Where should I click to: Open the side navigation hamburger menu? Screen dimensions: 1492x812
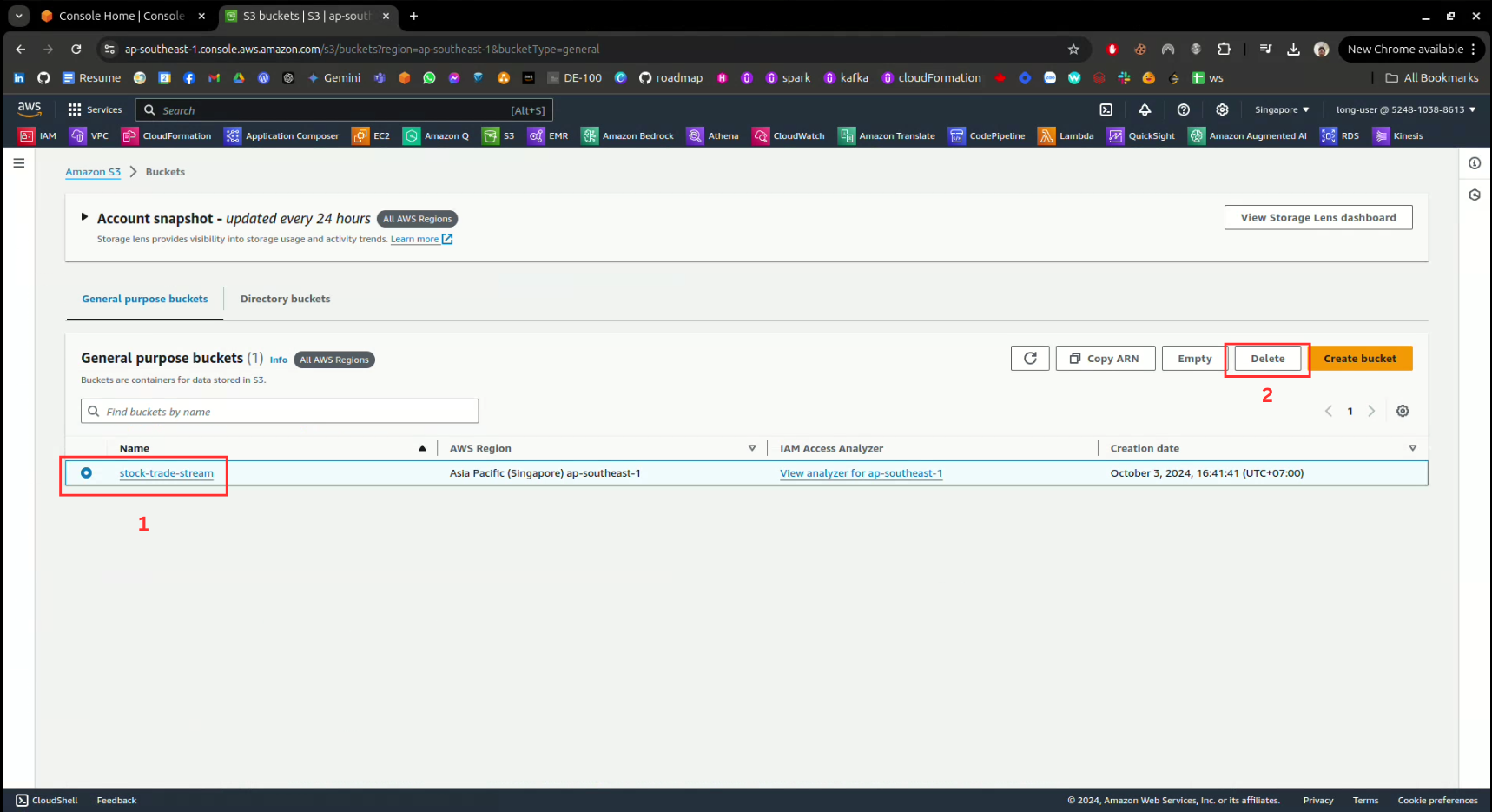18,163
